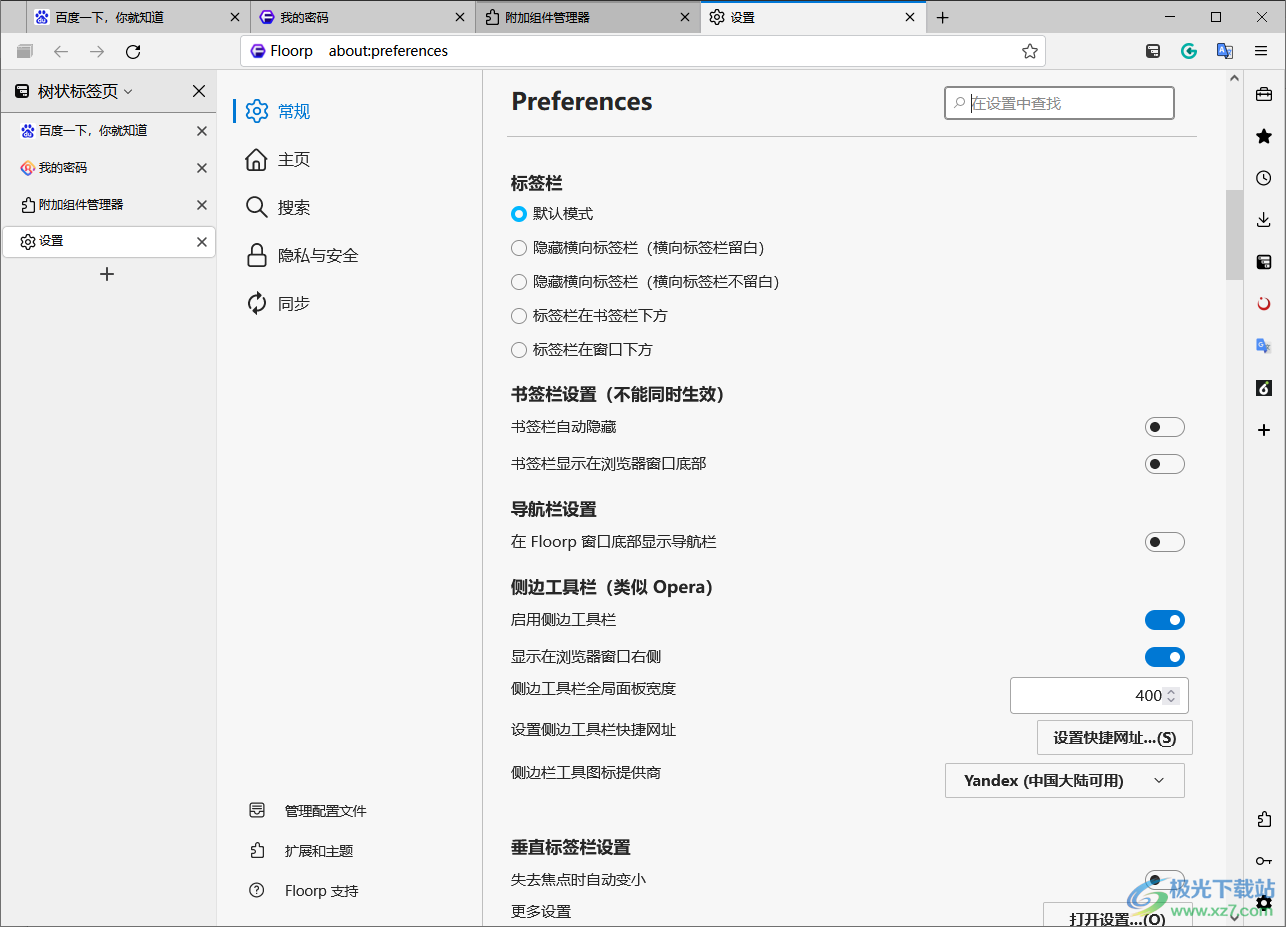
Task: Open the bookmarks star icon in the right sidebar
Action: click(x=1263, y=135)
